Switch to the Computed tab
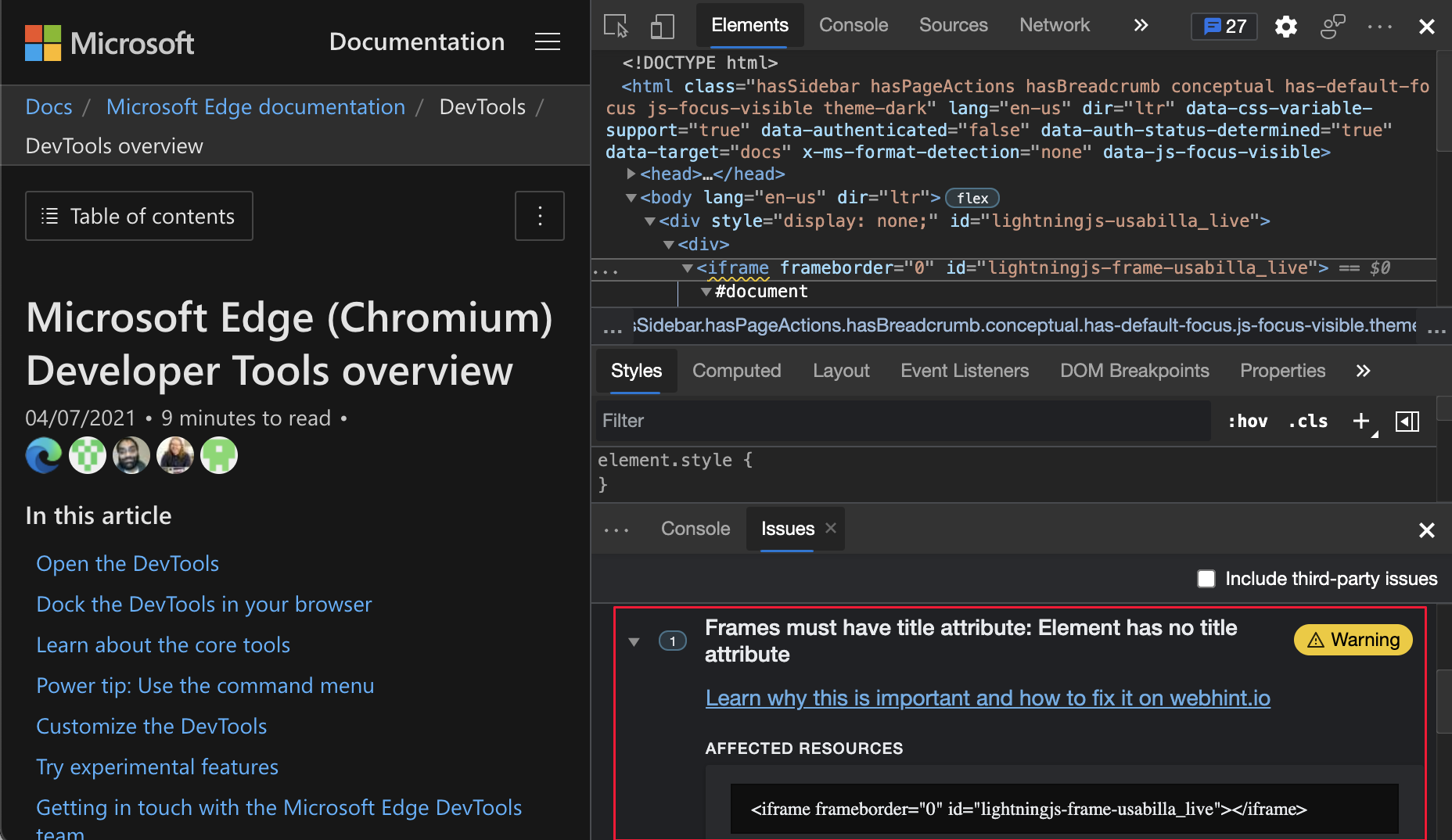This screenshot has width=1452, height=840. (x=736, y=371)
